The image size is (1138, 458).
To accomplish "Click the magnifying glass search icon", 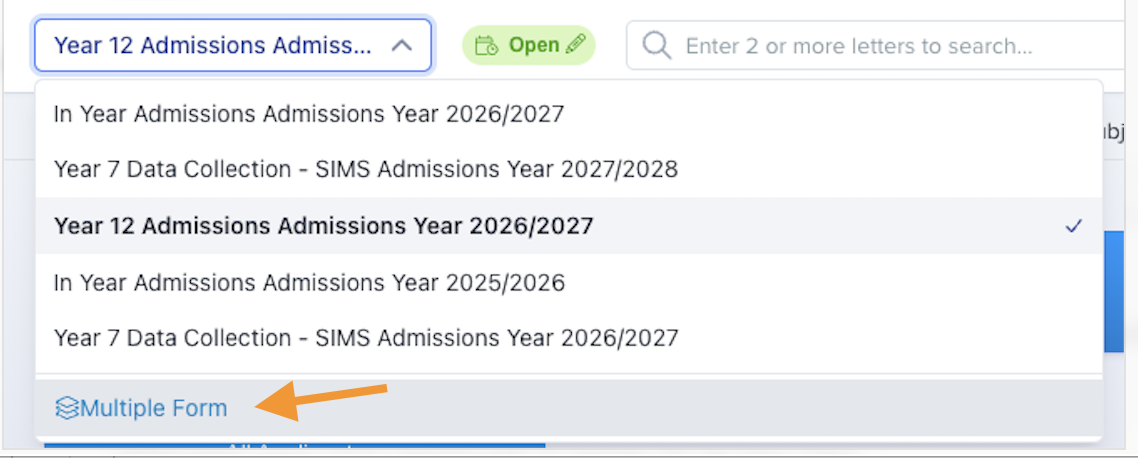I will [656, 46].
